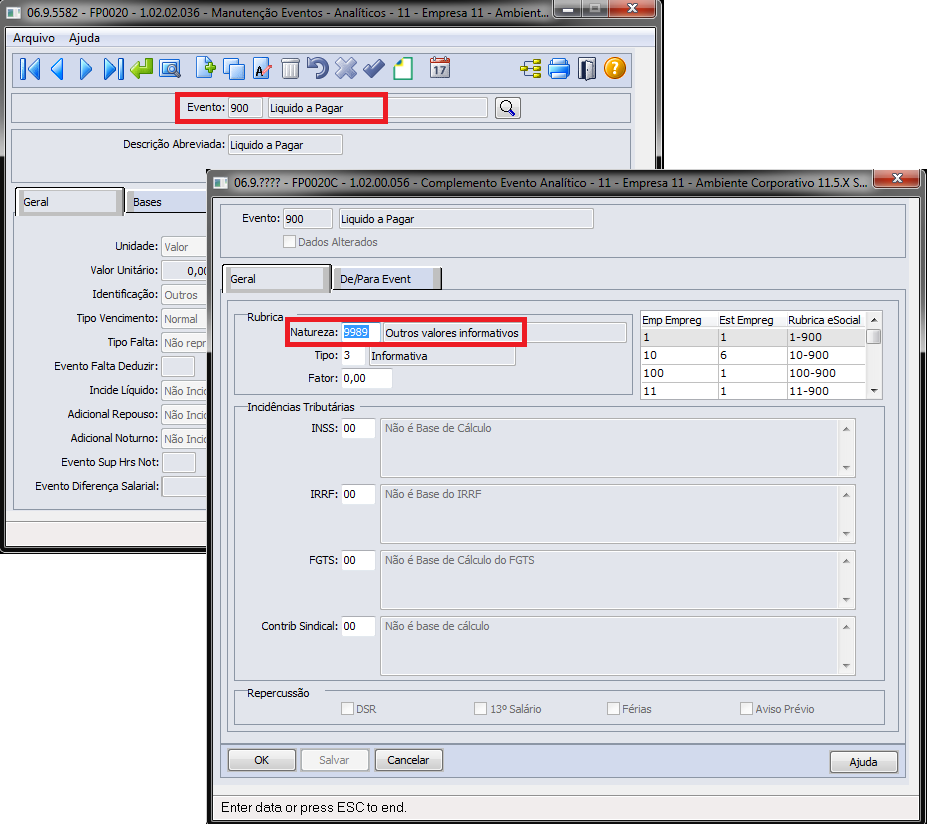Click the IRRF code field
930x827 pixels.
pos(358,494)
